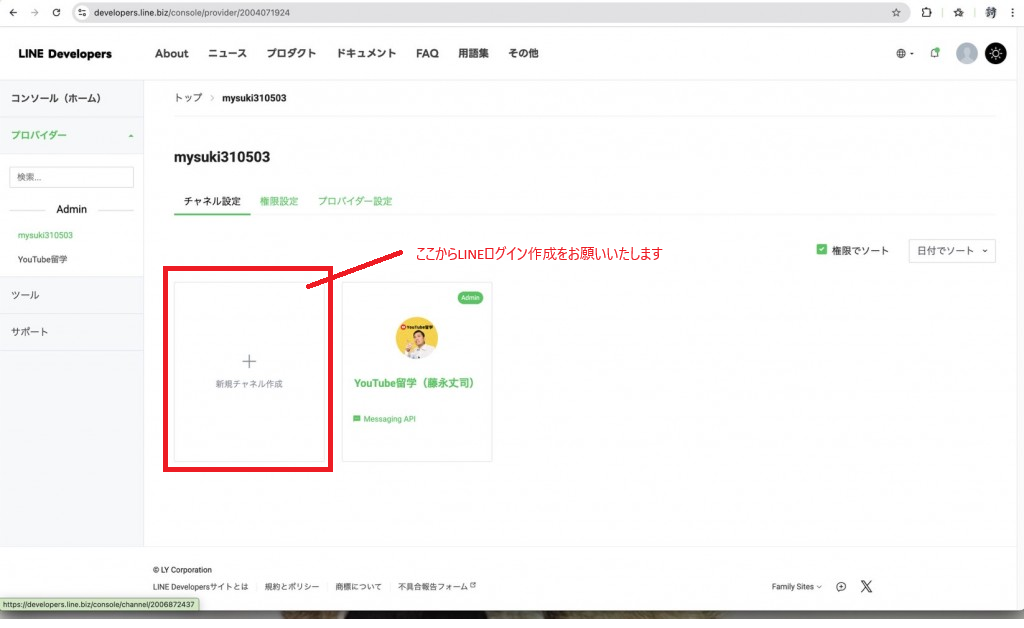The height and width of the screenshot is (628, 1024).
Task: Open the その他 menu item
Action: coord(523,54)
